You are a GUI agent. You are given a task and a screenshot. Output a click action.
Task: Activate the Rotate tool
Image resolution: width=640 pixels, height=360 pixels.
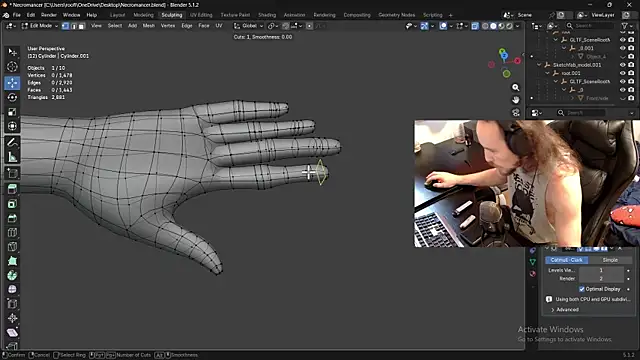click(x=12, y=97)
